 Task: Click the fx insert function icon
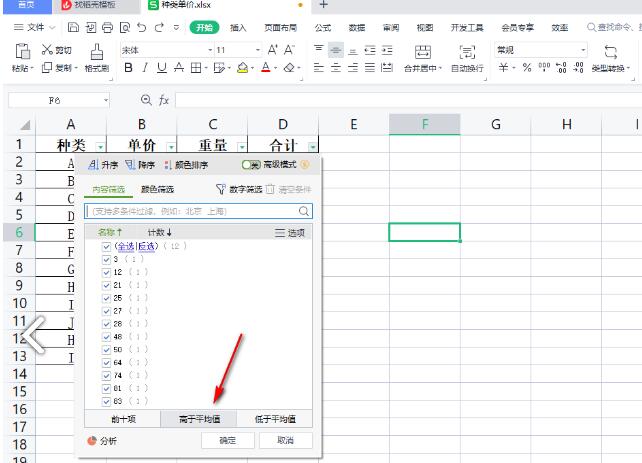tap(164, 100)
